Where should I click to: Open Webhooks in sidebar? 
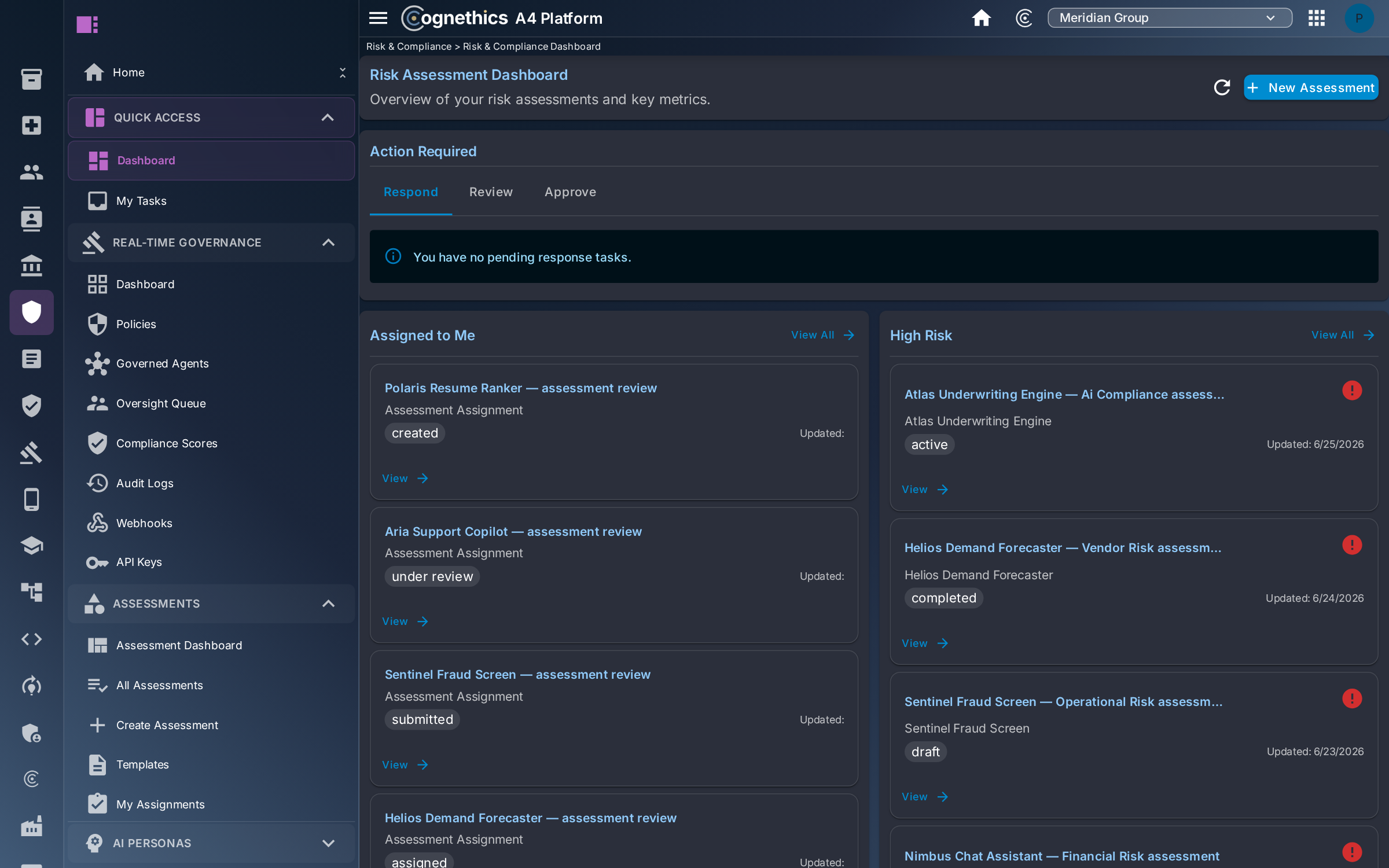(x=211, y=523)
